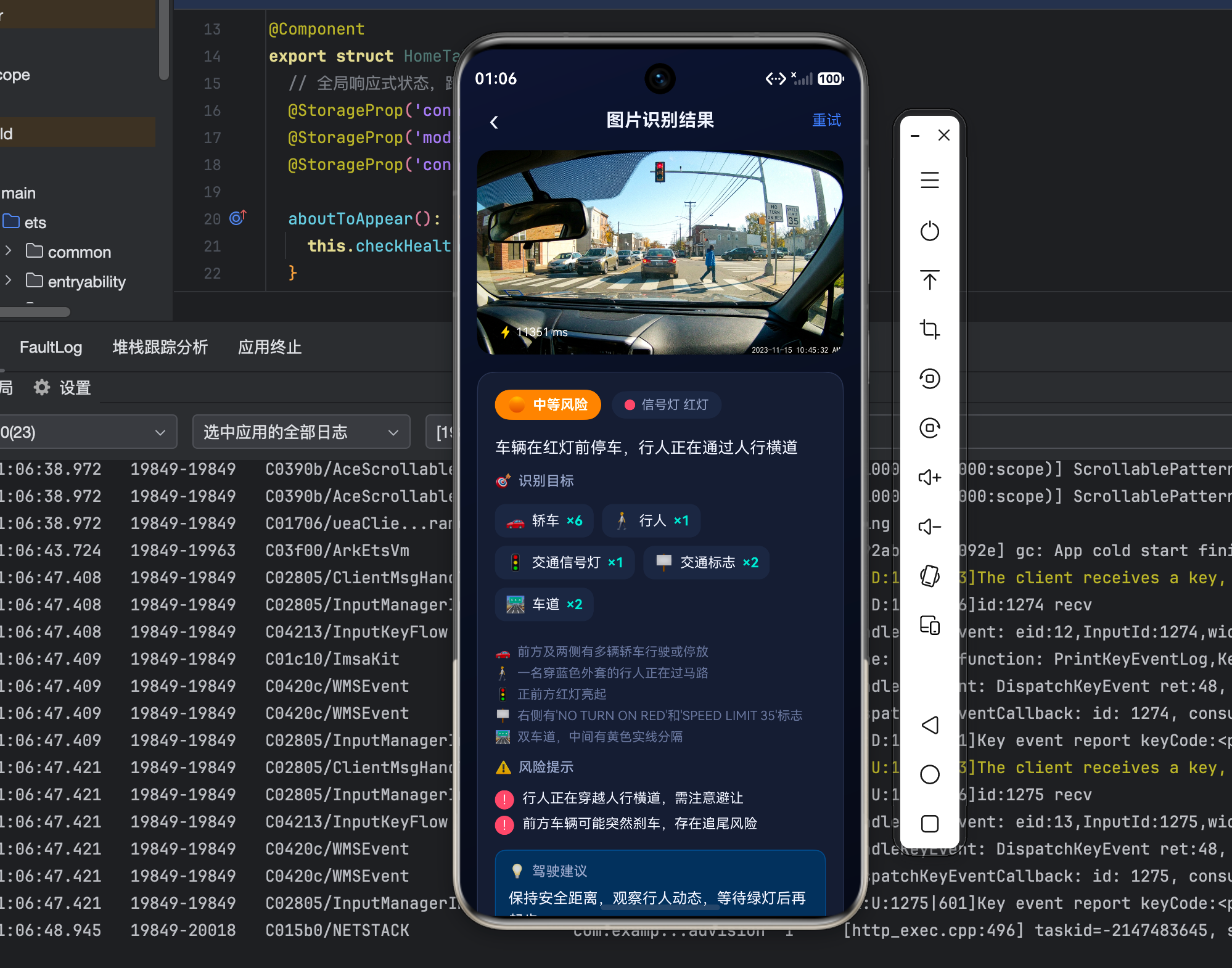Viewport: 1232px width, 968px height.
Task: Click the C01c10/ImsaKit log entry
Action: coord(332,659)
